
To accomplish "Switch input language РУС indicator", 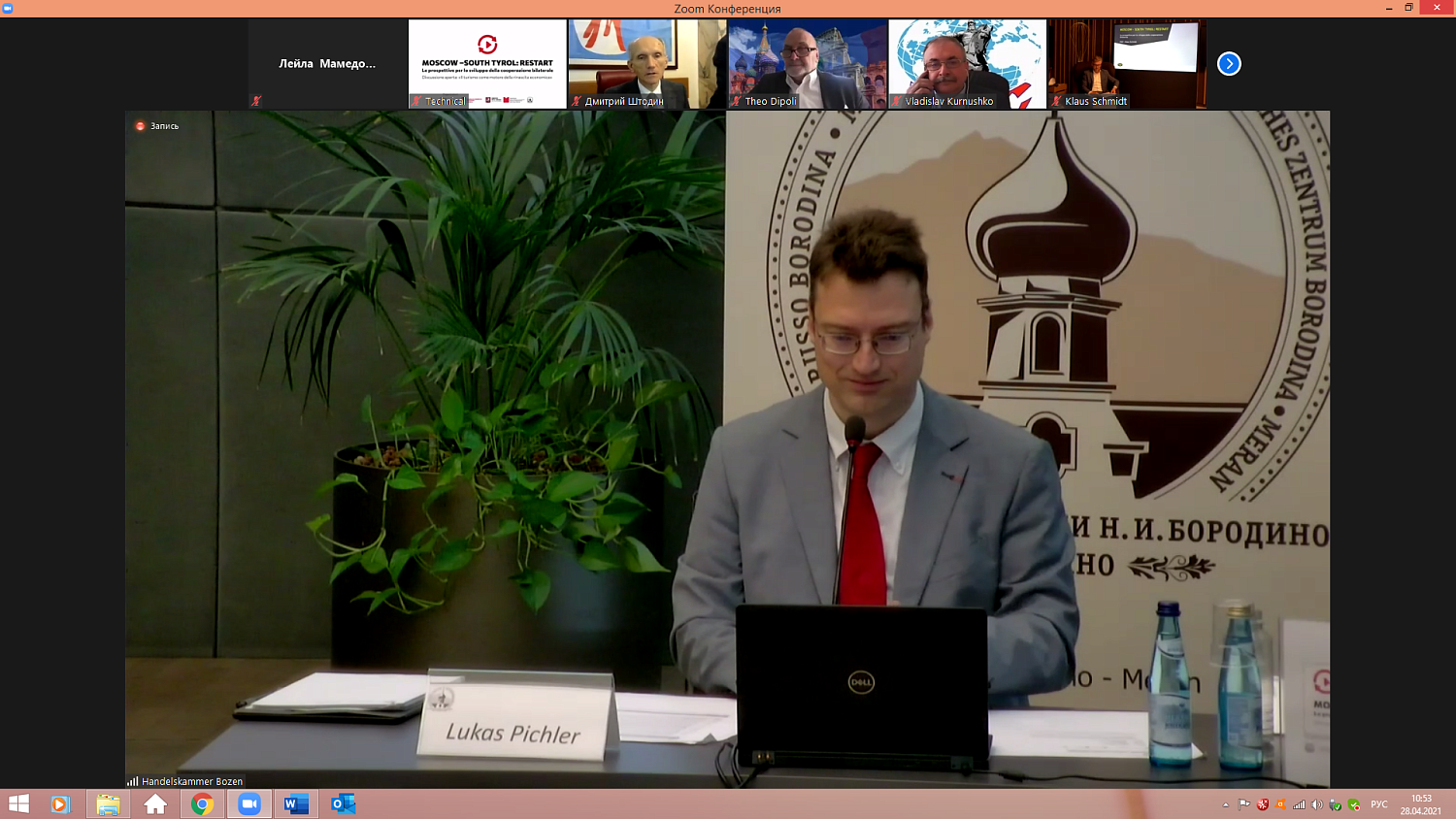I will pos(1379,804).
